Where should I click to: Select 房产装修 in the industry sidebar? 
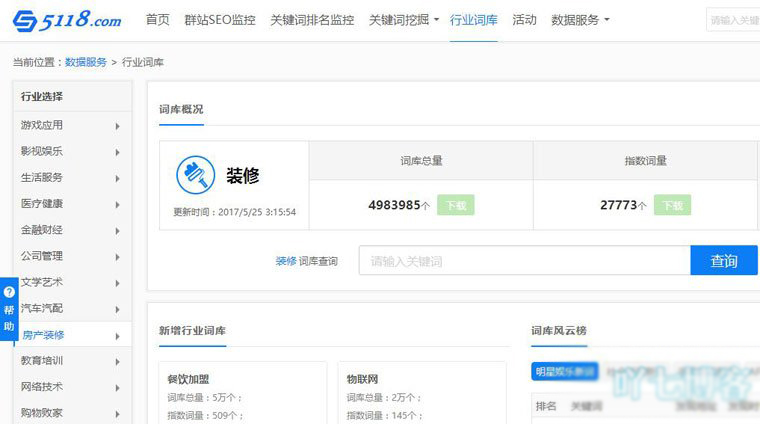[x=43, y=336]
